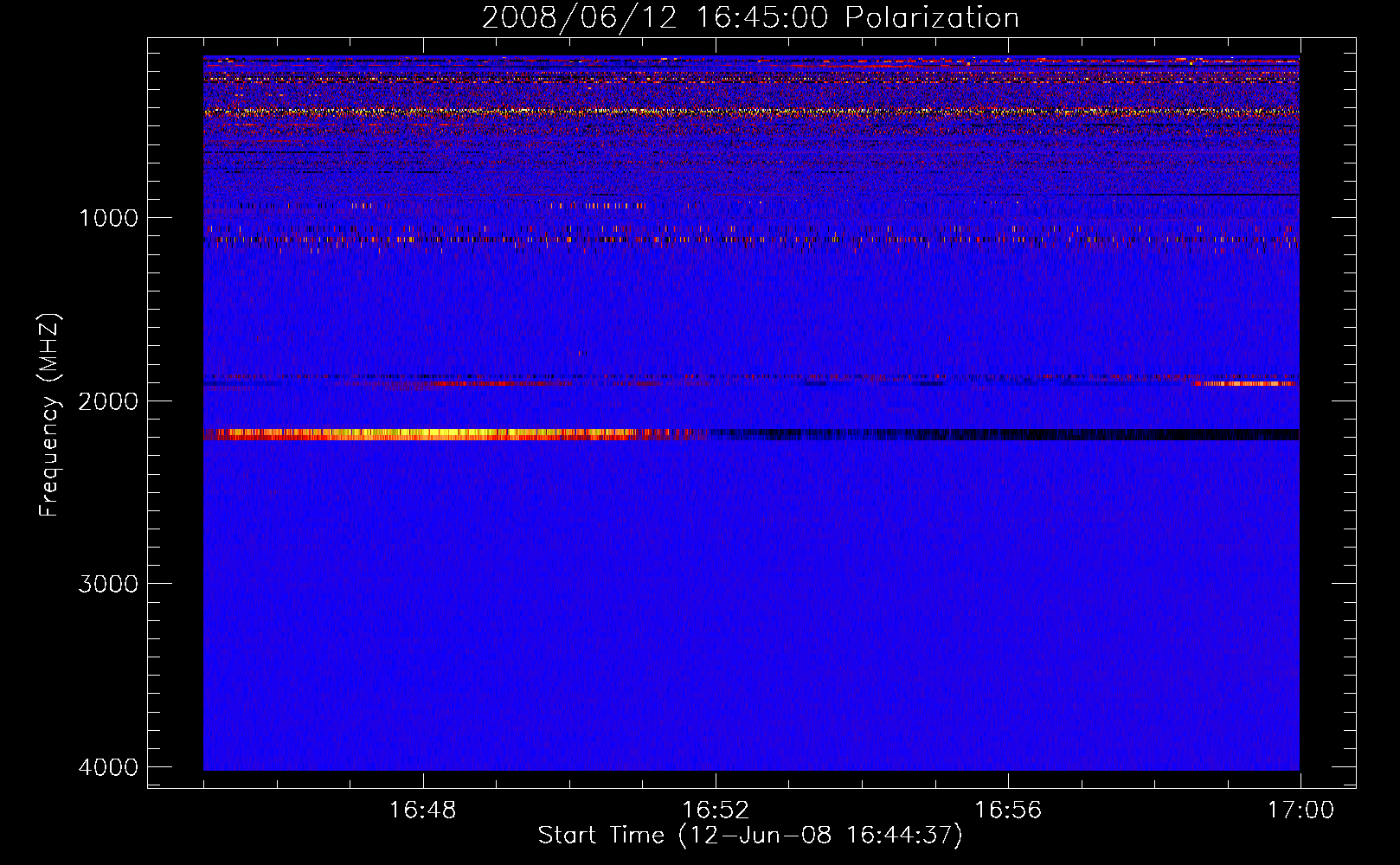Click the plot title "2008/06/12 16:45:00 Polarization"

pyautogui.click(x=750, y=17)
